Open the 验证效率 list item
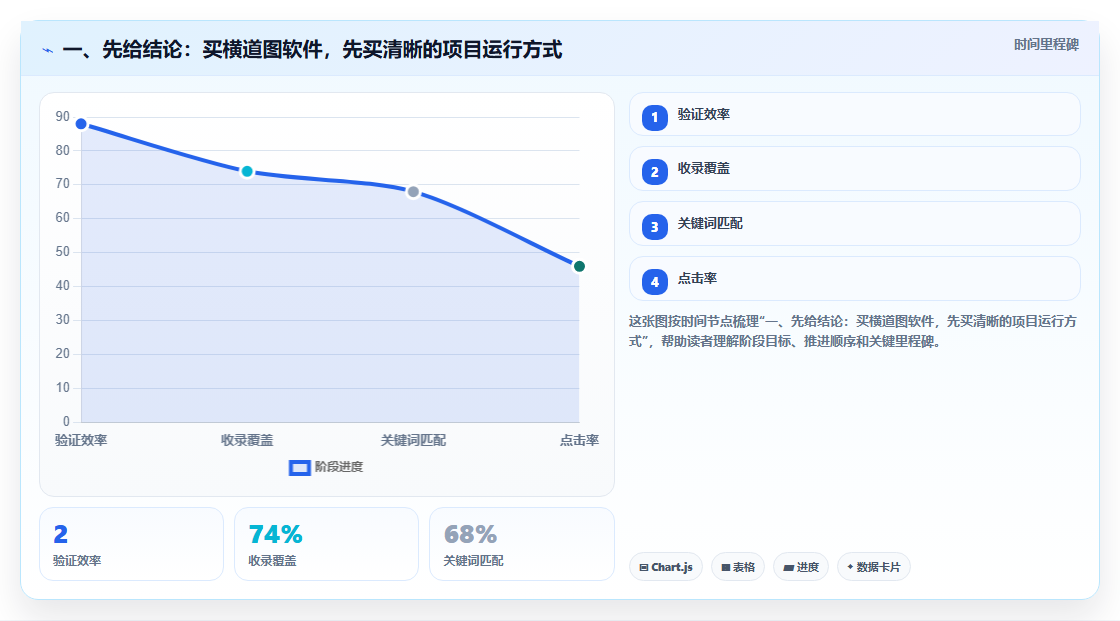This screenshot has width=1120, height=621. [x=854, y=114]
